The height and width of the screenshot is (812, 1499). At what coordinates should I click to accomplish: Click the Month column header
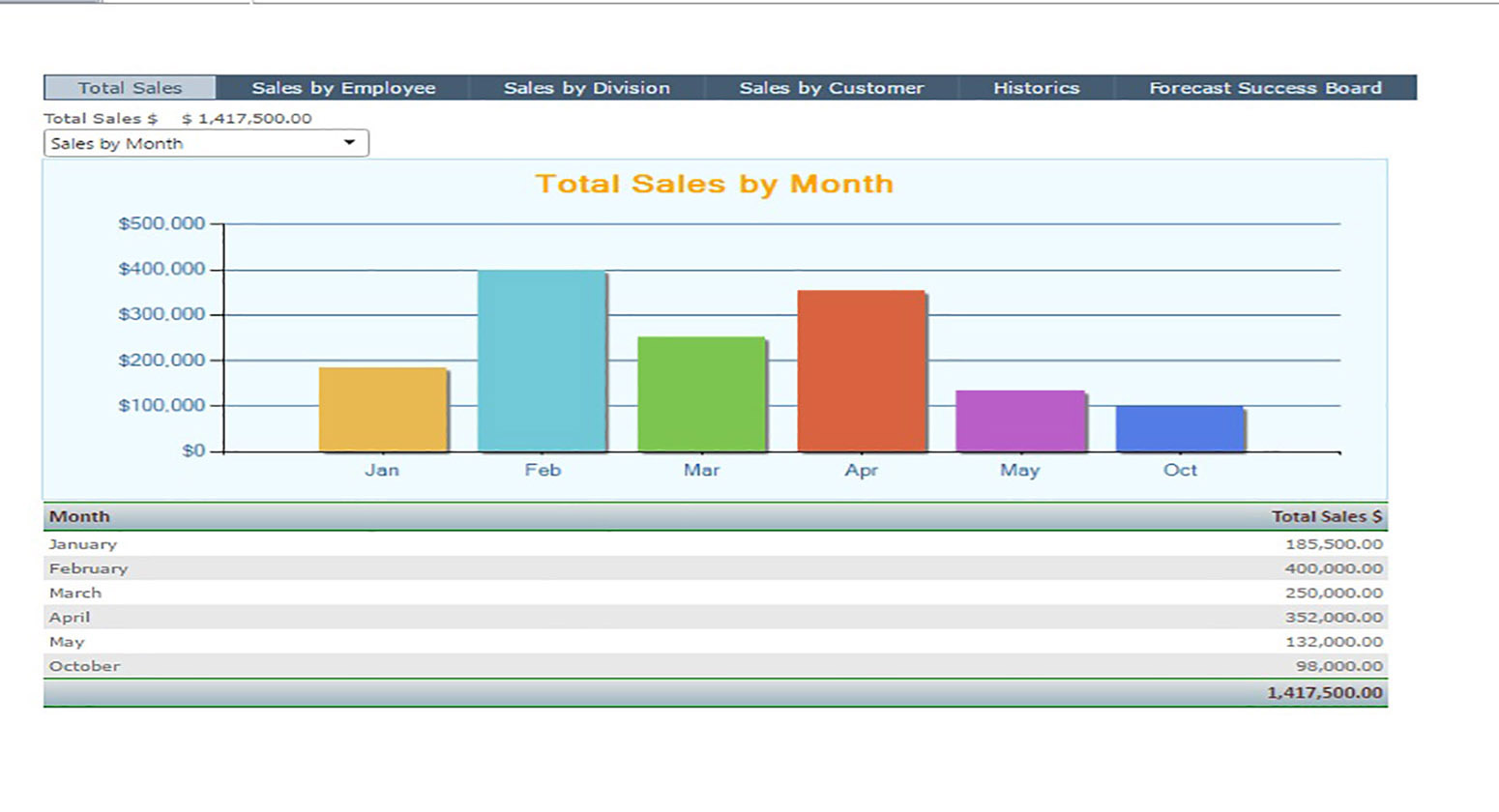click(79, 516)
